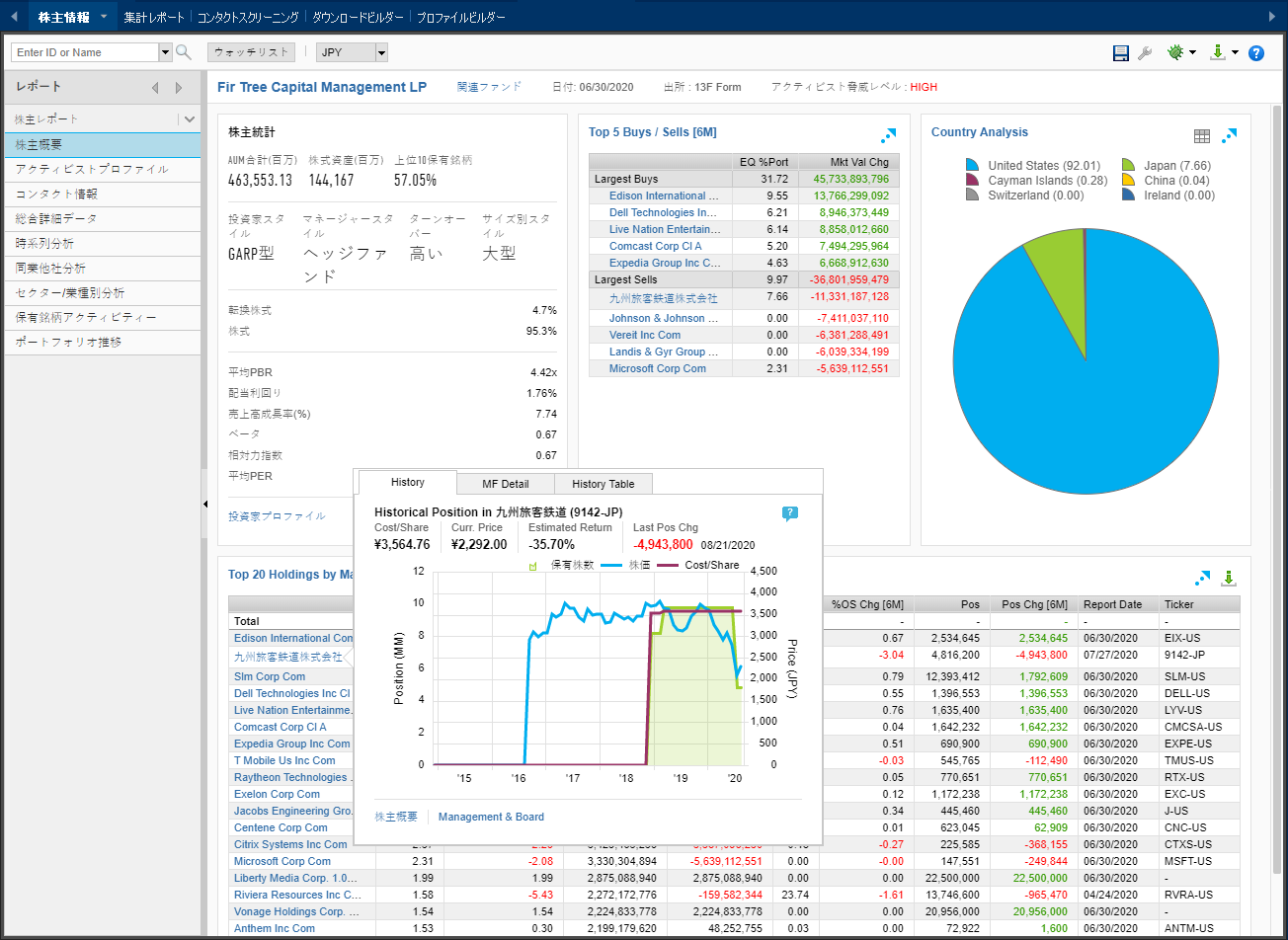Viewport: 1288px width, 940px height.
Task: Click the magnifier search icon
Action: tap(184, 52)
